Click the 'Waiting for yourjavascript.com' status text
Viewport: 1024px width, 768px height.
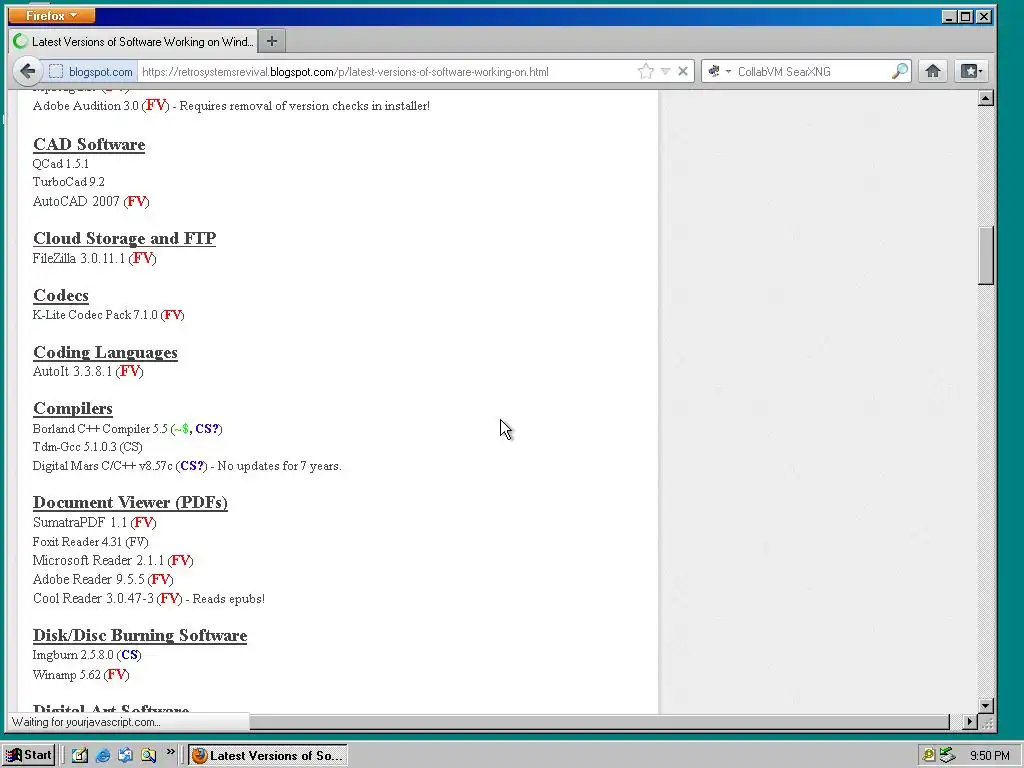coord(86,722)
